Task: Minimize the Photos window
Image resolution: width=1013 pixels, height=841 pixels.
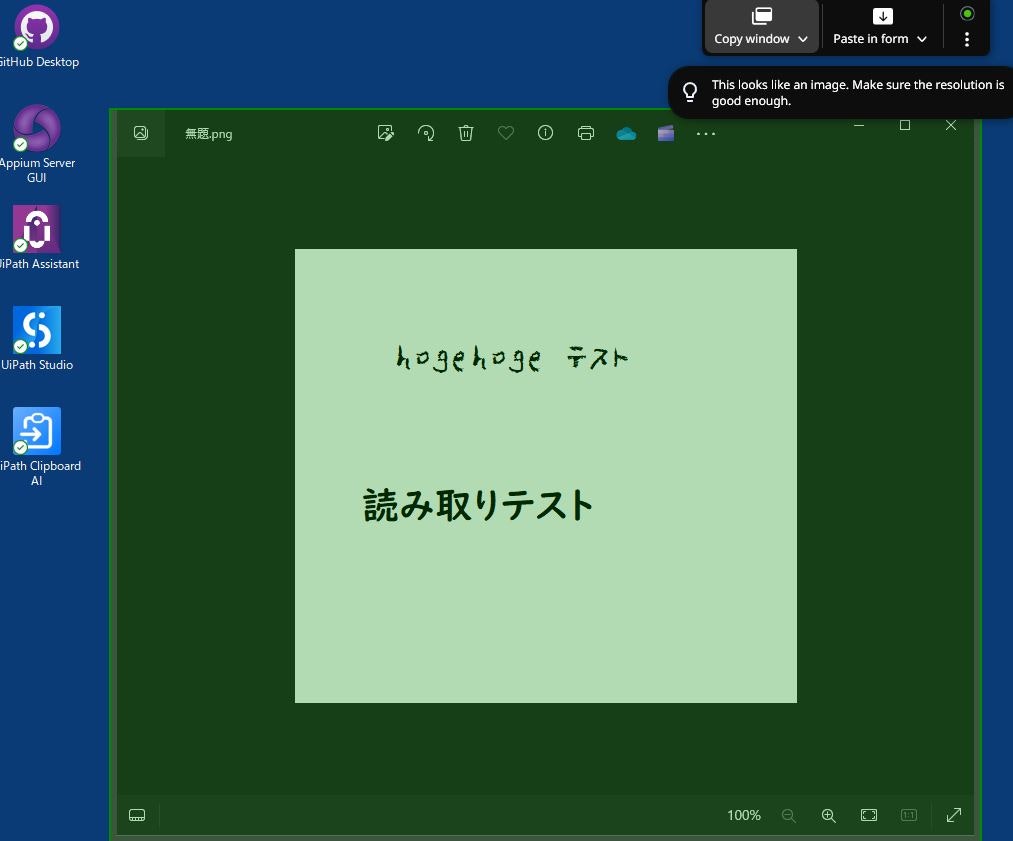Action: point(859,125)
